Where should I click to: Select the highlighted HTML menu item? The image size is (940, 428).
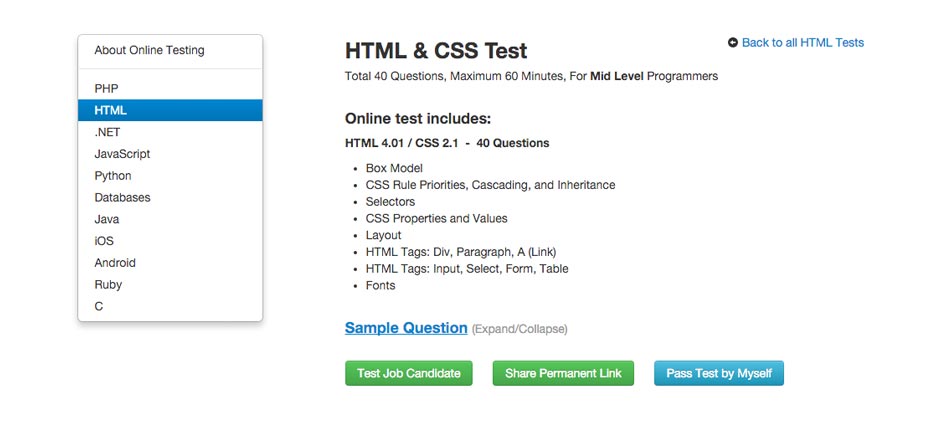click(111, 110)
